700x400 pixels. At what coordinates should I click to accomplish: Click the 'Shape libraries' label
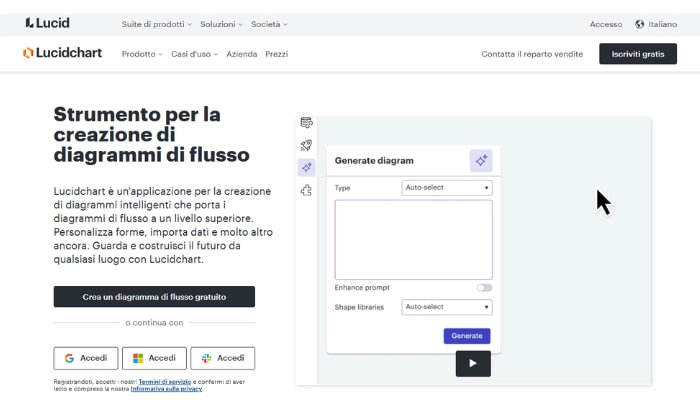(359, 307)
